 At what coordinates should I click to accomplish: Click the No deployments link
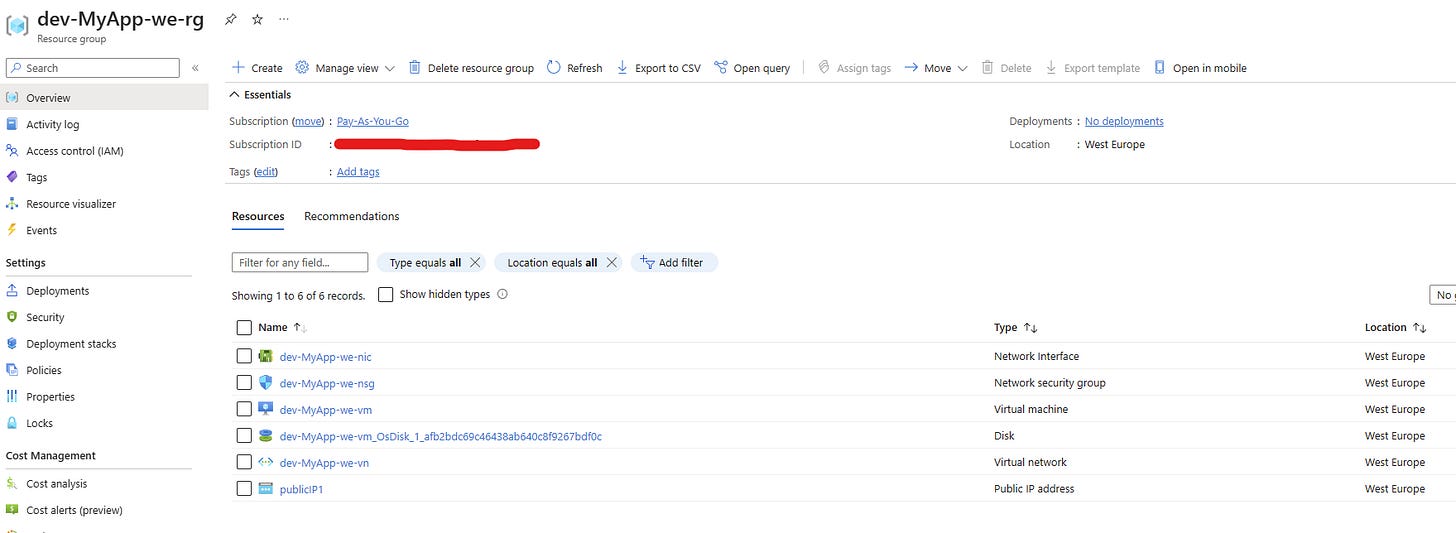pos(1124,121)
